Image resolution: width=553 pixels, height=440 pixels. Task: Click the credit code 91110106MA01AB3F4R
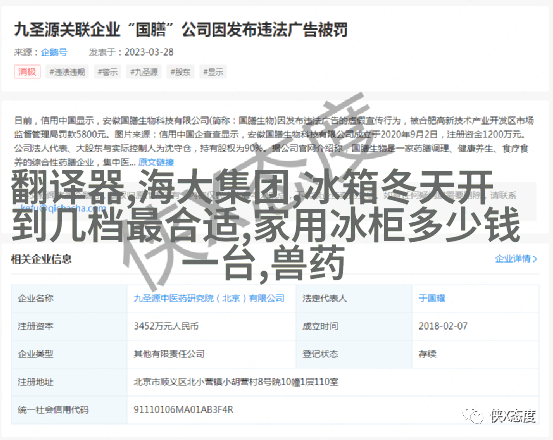pyautogui.click(x=183, y=410)
